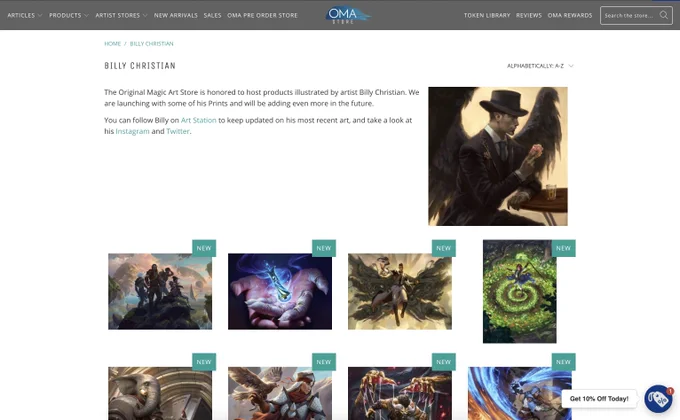Go to the Reviews page
The image size is (680, 420).
point(529,15)
